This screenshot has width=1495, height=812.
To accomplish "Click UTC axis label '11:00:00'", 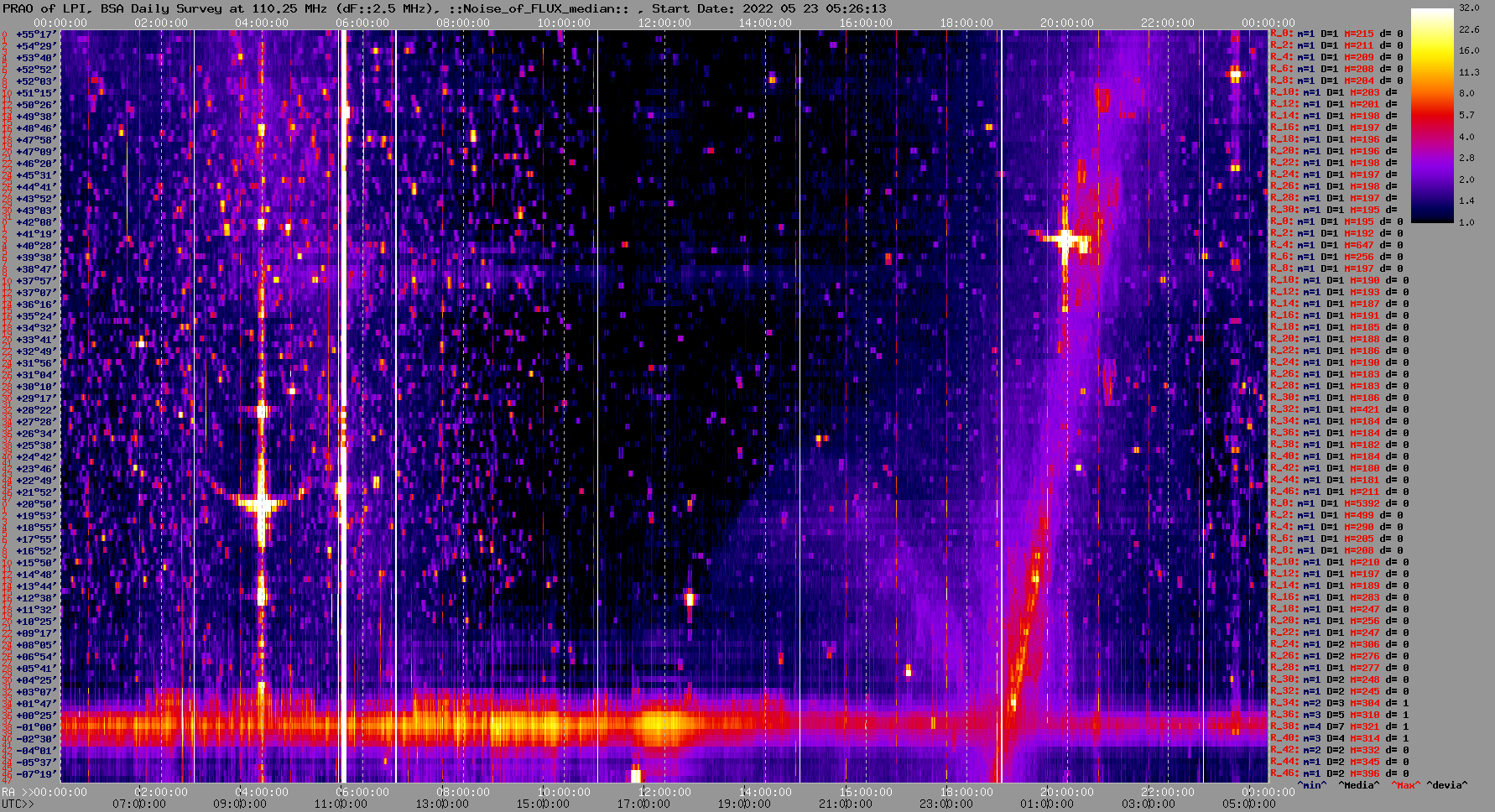I will [x=341, y=804].
